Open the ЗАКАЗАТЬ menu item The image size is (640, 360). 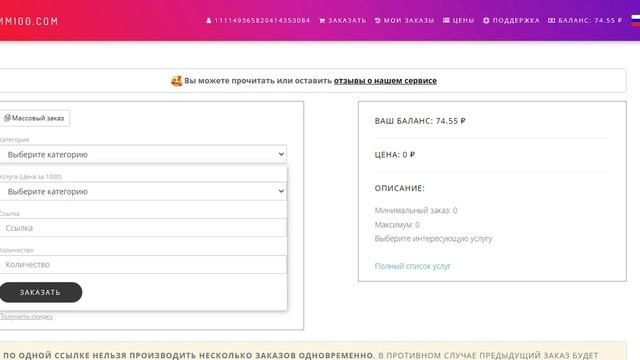point(347,20)
